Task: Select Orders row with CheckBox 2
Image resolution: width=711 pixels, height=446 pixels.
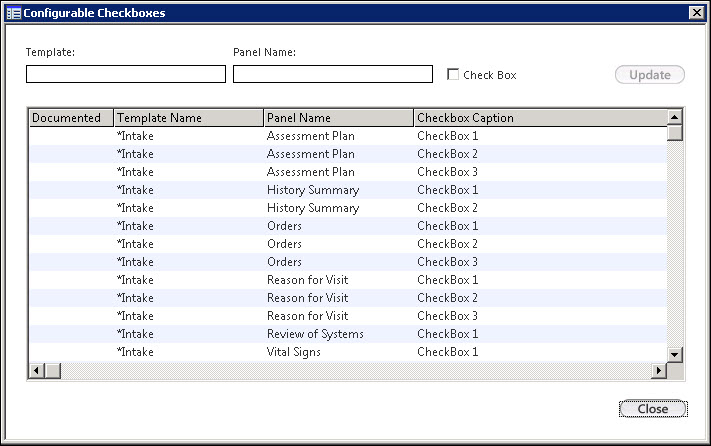Action: click(x=348, y=244)
